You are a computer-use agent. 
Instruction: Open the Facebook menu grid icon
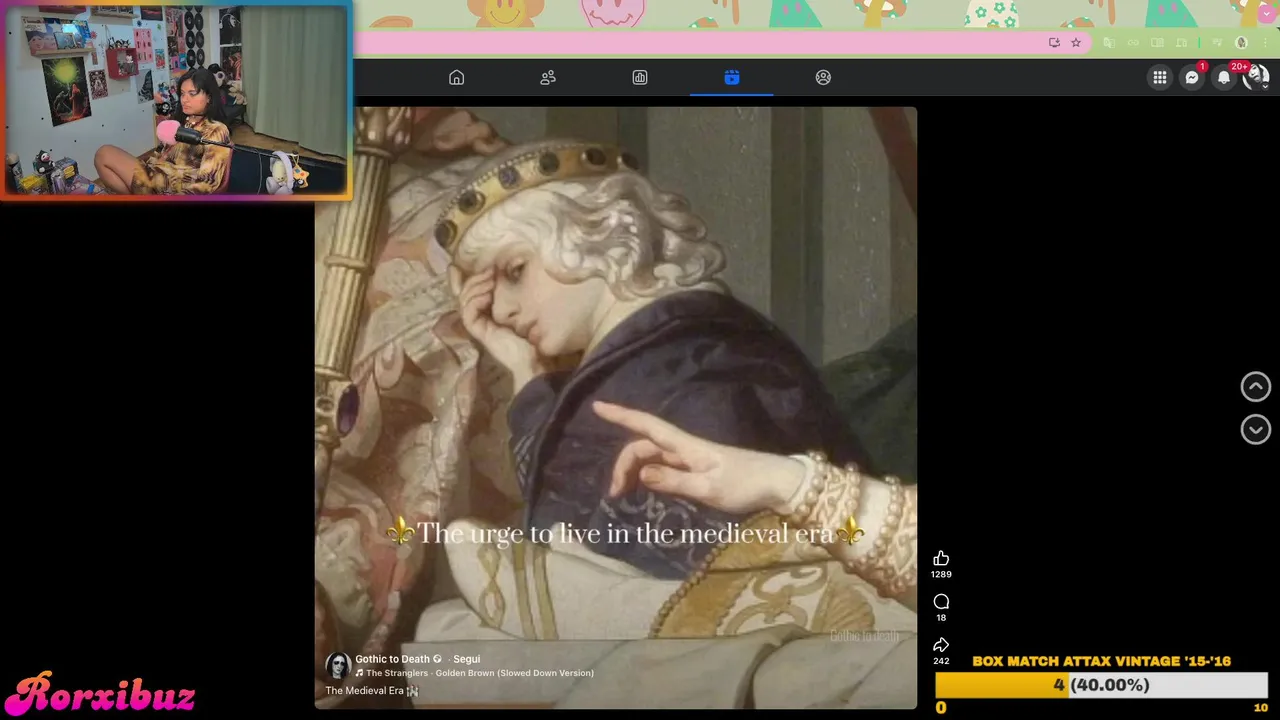tap(1160, 77)
